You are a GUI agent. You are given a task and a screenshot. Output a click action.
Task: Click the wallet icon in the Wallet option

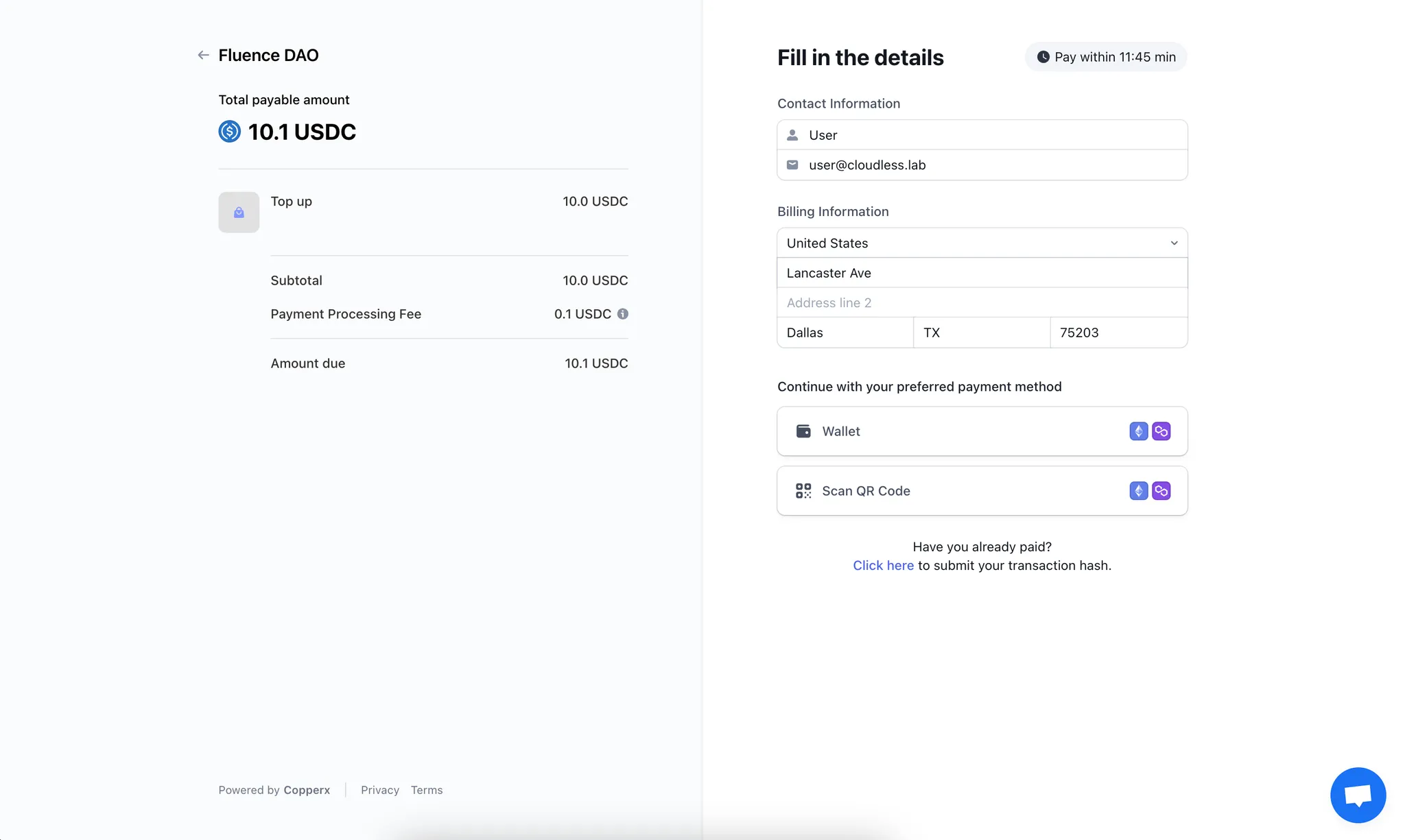coord(803,431)
